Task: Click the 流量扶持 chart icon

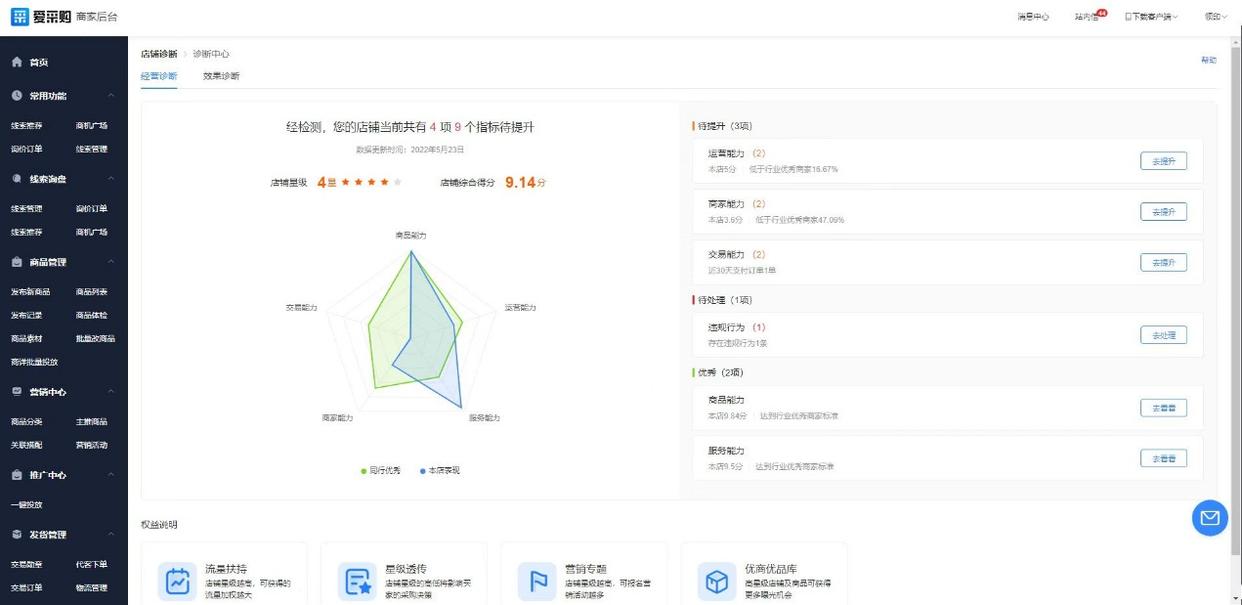Action: [177, 581]
